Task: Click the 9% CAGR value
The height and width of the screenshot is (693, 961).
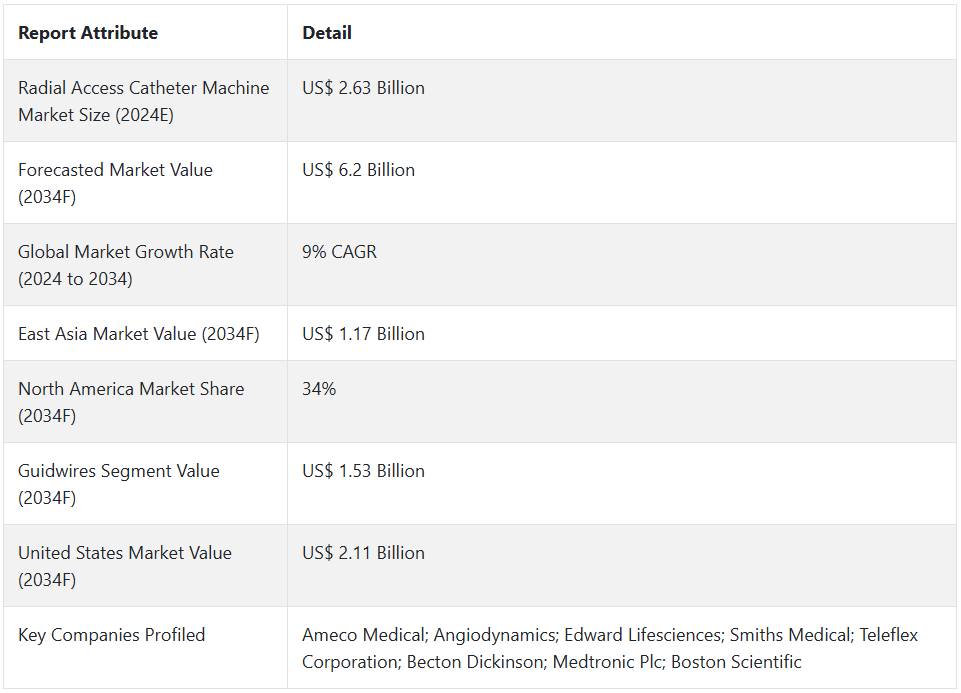Action: tap(339, 252)
